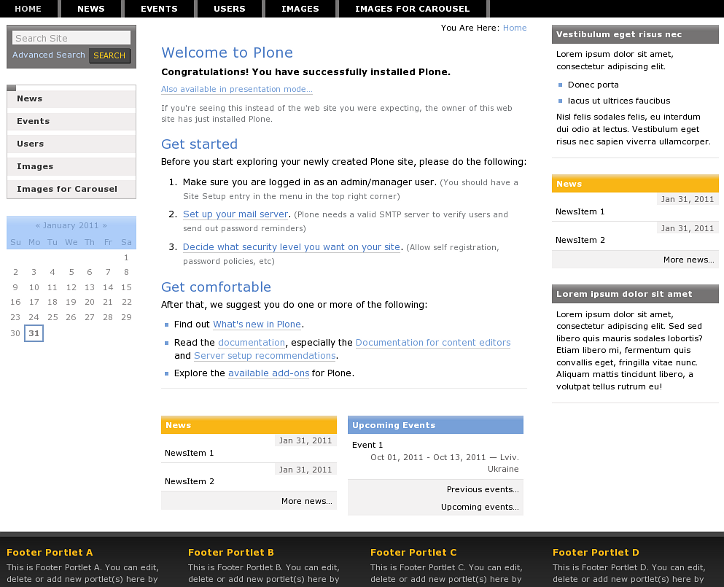This screenshot has width=724, height=587.
Task: Click 'More news...' in center News portlet
Action: [307, 501]
